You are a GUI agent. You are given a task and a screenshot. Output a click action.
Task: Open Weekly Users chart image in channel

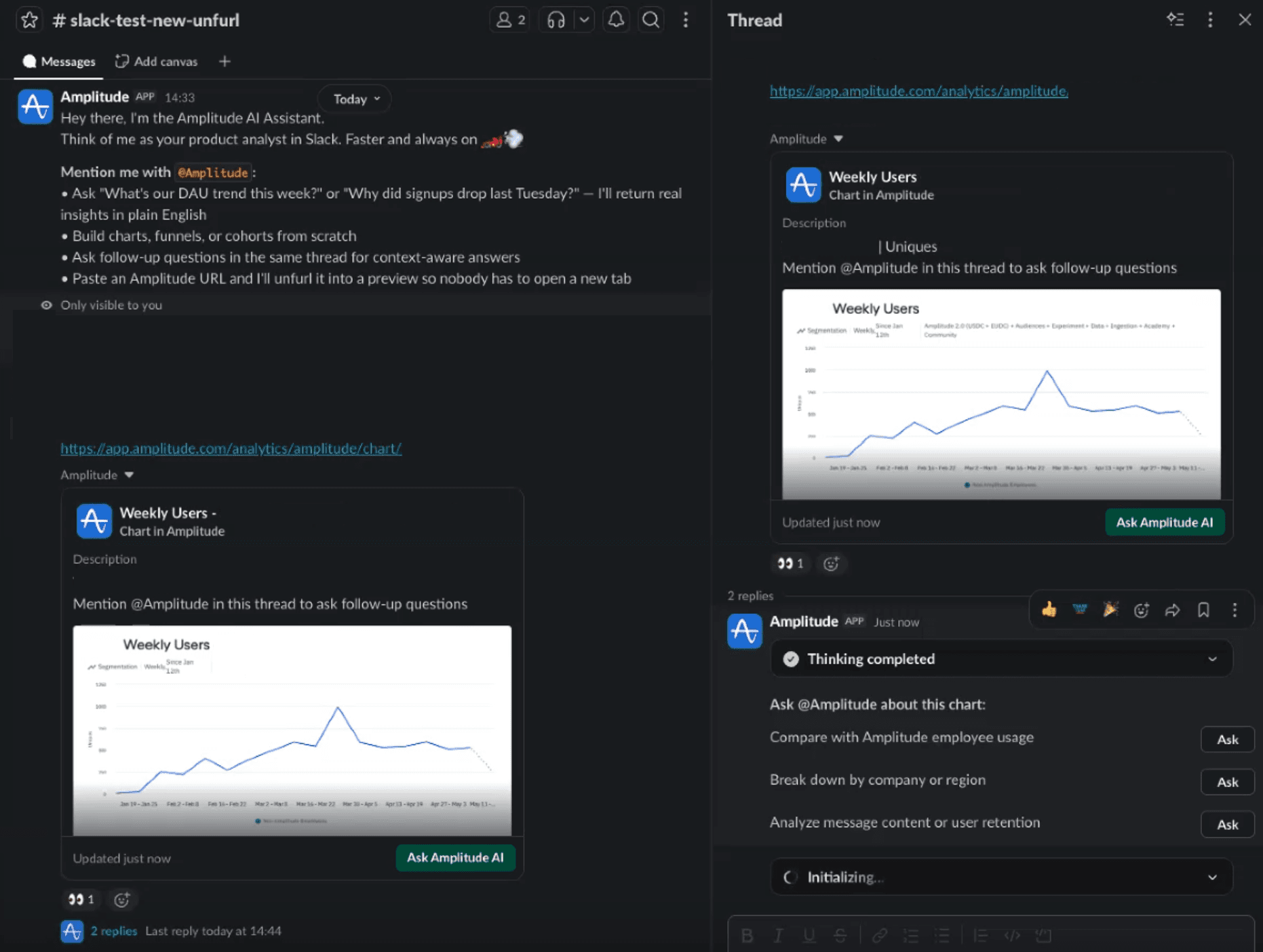(x=292, y=730)
